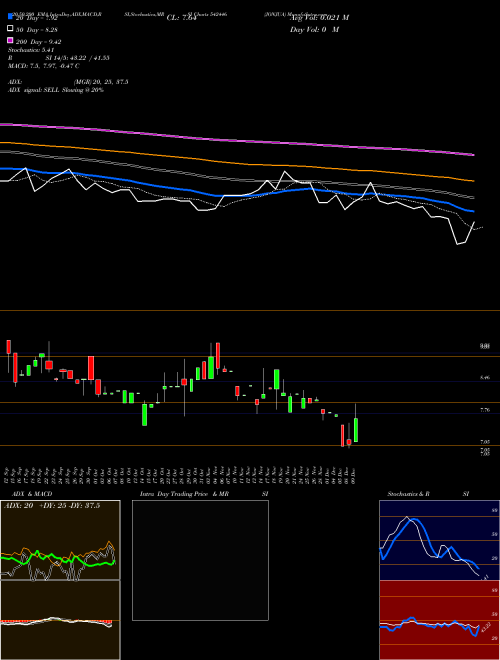The width and height of the screenshot is (500, 660).
Task: Click the '20 Day - 7.92' legend text
Action: tap(36, 19)
